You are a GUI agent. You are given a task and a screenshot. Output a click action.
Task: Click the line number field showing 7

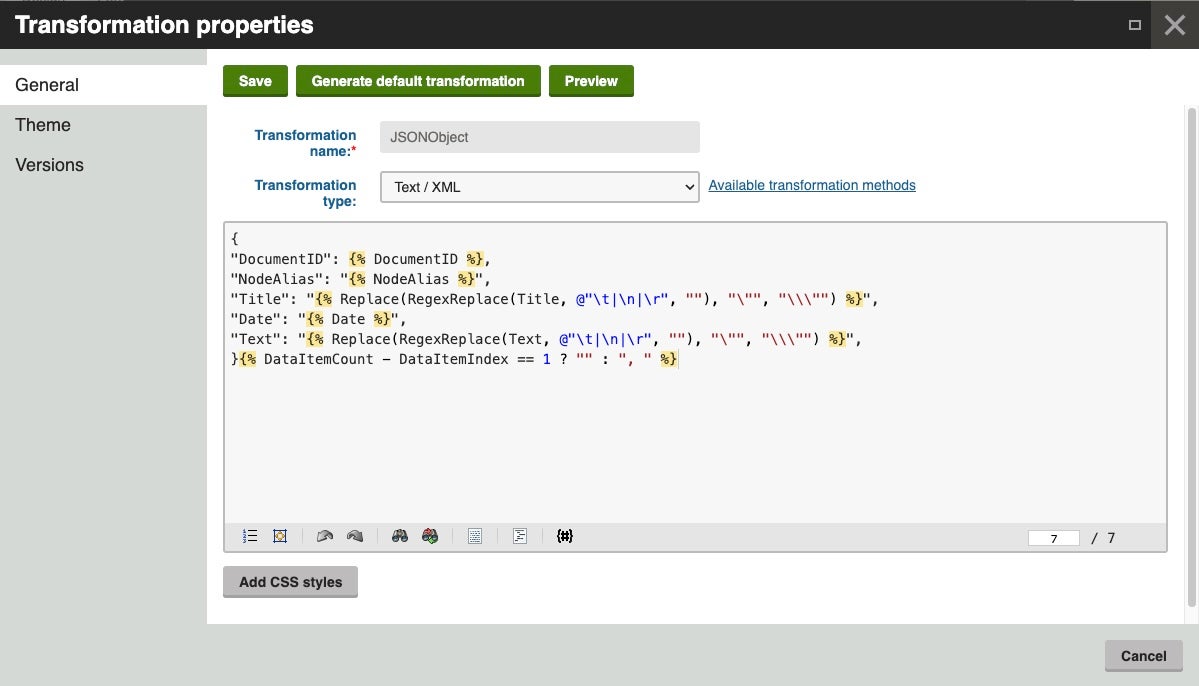tap(1053, 538)
